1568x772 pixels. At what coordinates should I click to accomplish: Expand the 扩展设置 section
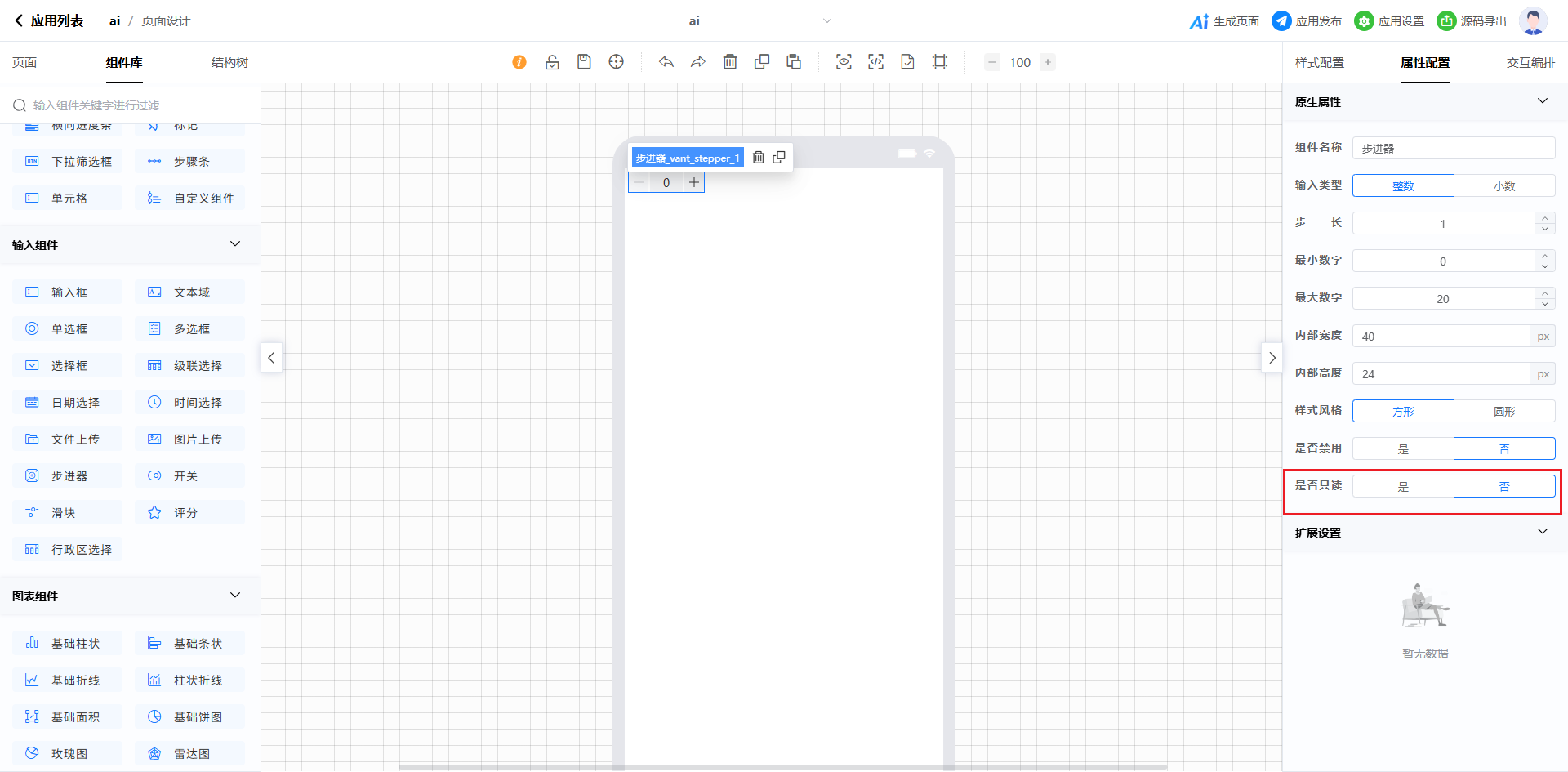(x=1542, y=532)
